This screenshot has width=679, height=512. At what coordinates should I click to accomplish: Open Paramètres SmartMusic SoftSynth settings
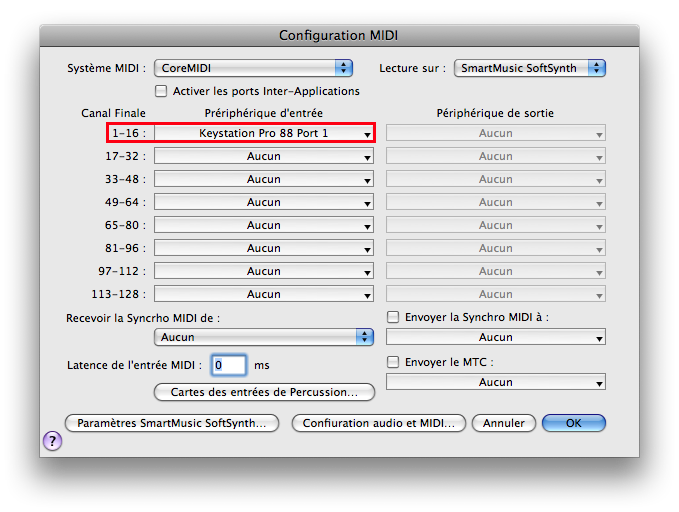tap(171, 423)
